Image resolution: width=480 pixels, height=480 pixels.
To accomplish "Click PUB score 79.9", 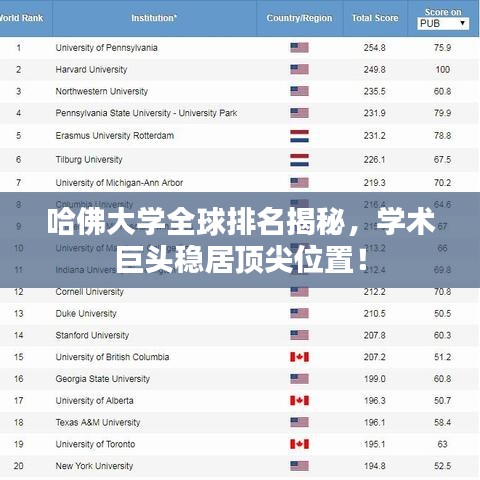I will point(443,113).
